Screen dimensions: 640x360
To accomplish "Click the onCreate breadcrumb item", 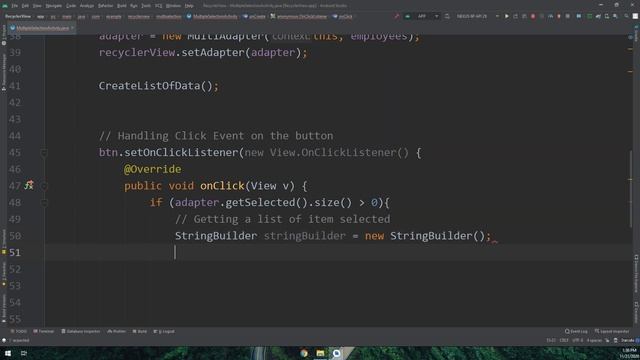I will (x=254, y=17).
